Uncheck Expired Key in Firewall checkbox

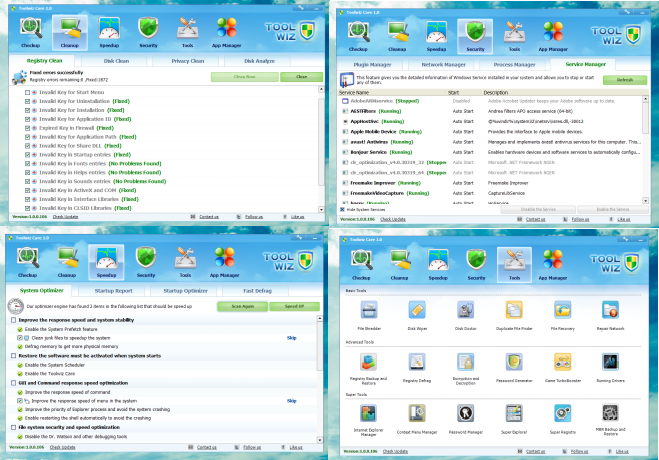(x=27, y=128)
